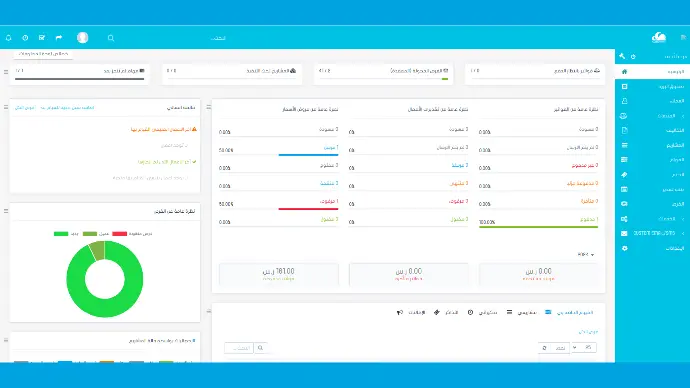Viewport: 690px width, 388px height.
Task: Open the to-do checklist icon in the top bar
Action: tap(42, 38)
